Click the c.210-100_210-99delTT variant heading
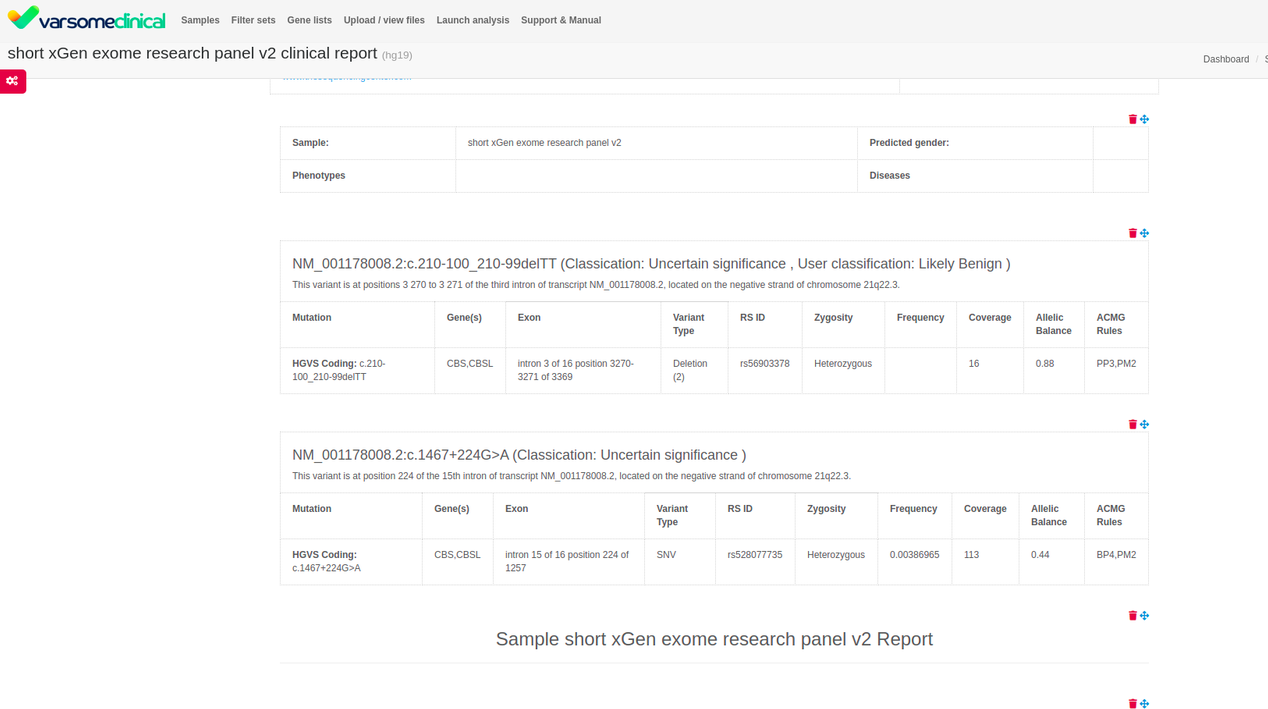Image resolution: width=1268 pixels, height=709 pixels. tap(651, 264)
